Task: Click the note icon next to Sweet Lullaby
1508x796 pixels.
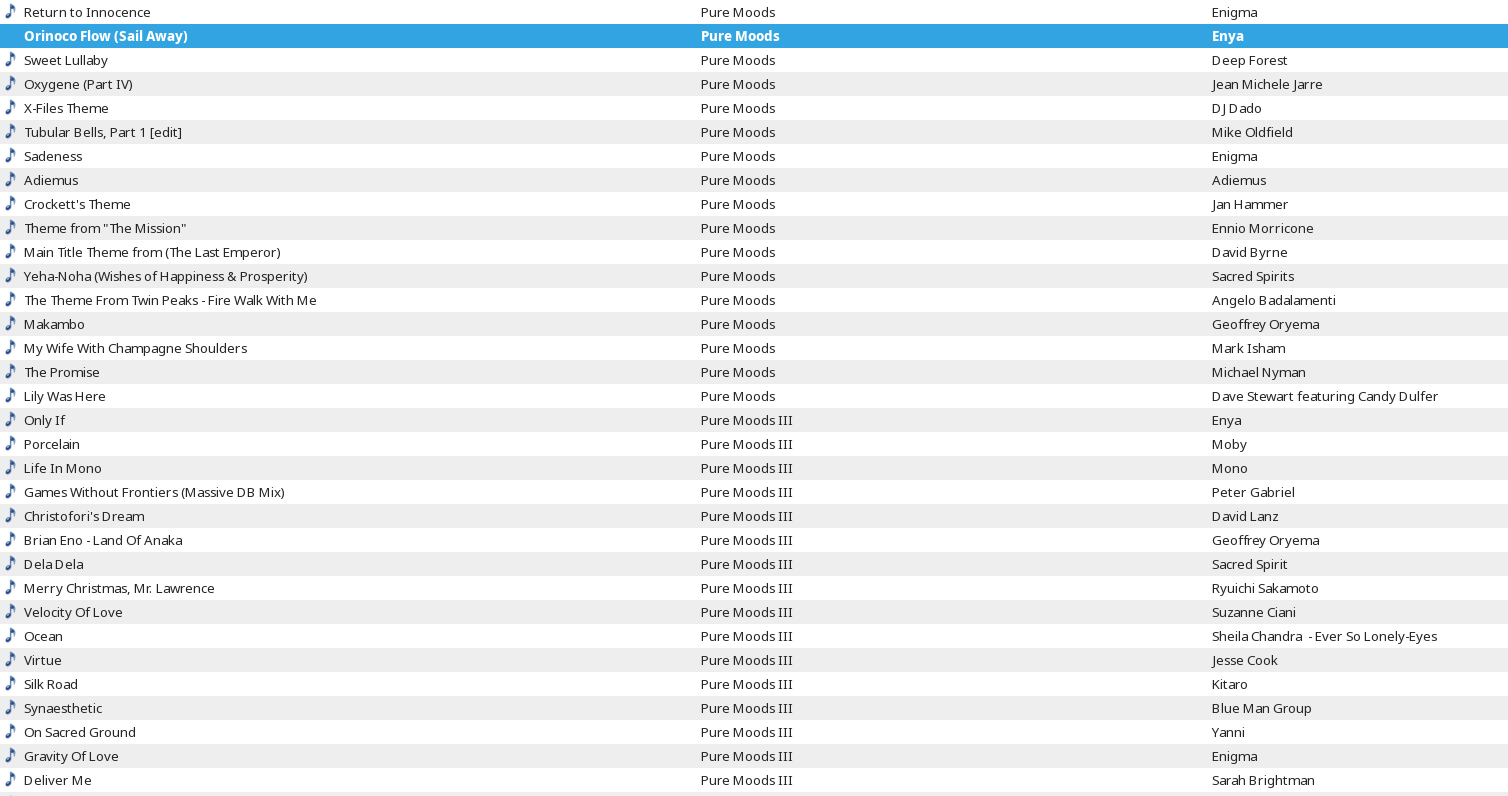Action: (11, 59)
